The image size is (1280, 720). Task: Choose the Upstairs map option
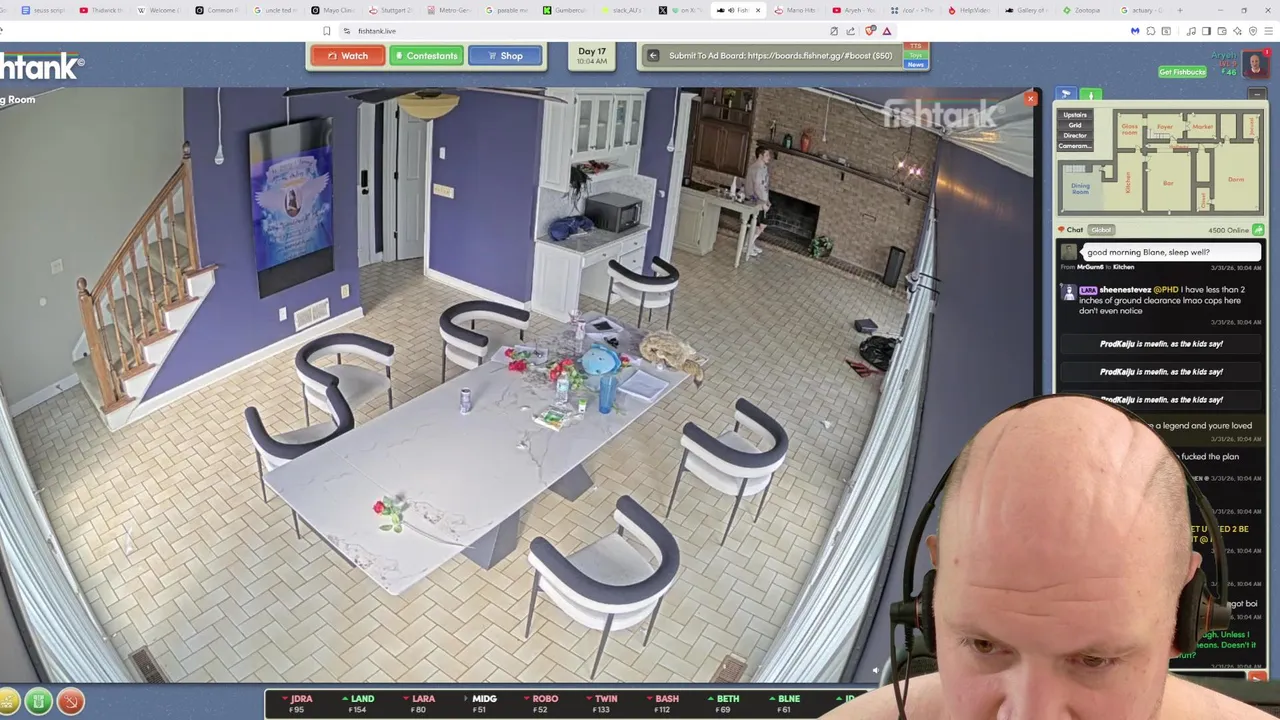[x=1075, y=115]
